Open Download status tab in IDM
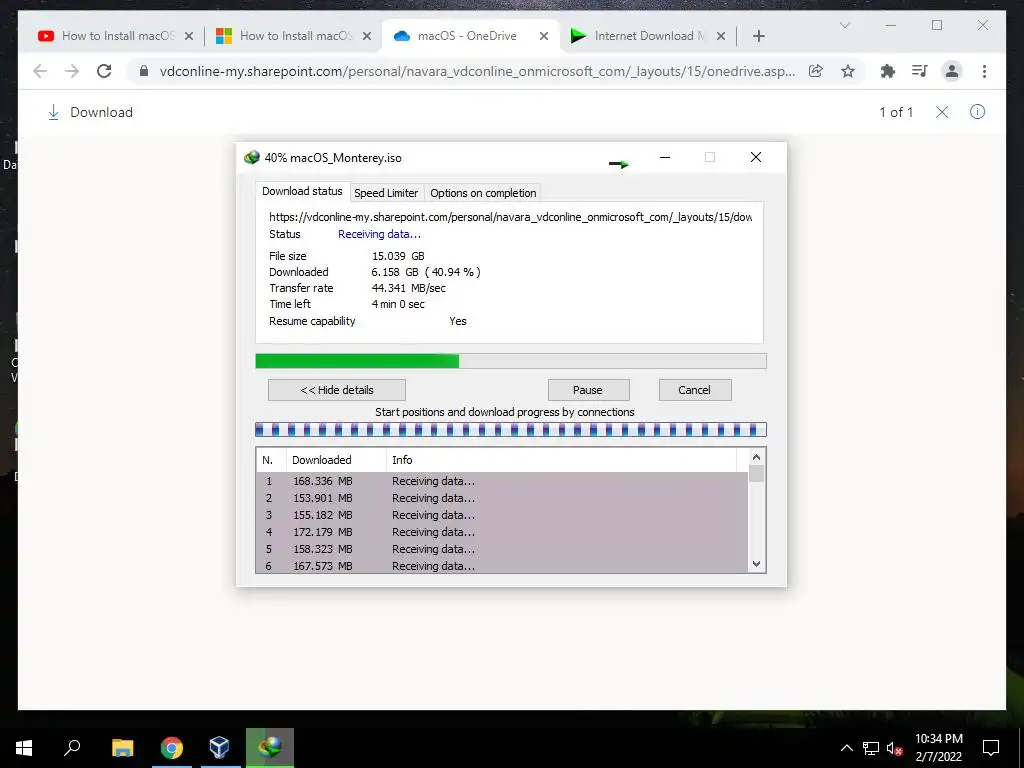 (x=302, y=191)
